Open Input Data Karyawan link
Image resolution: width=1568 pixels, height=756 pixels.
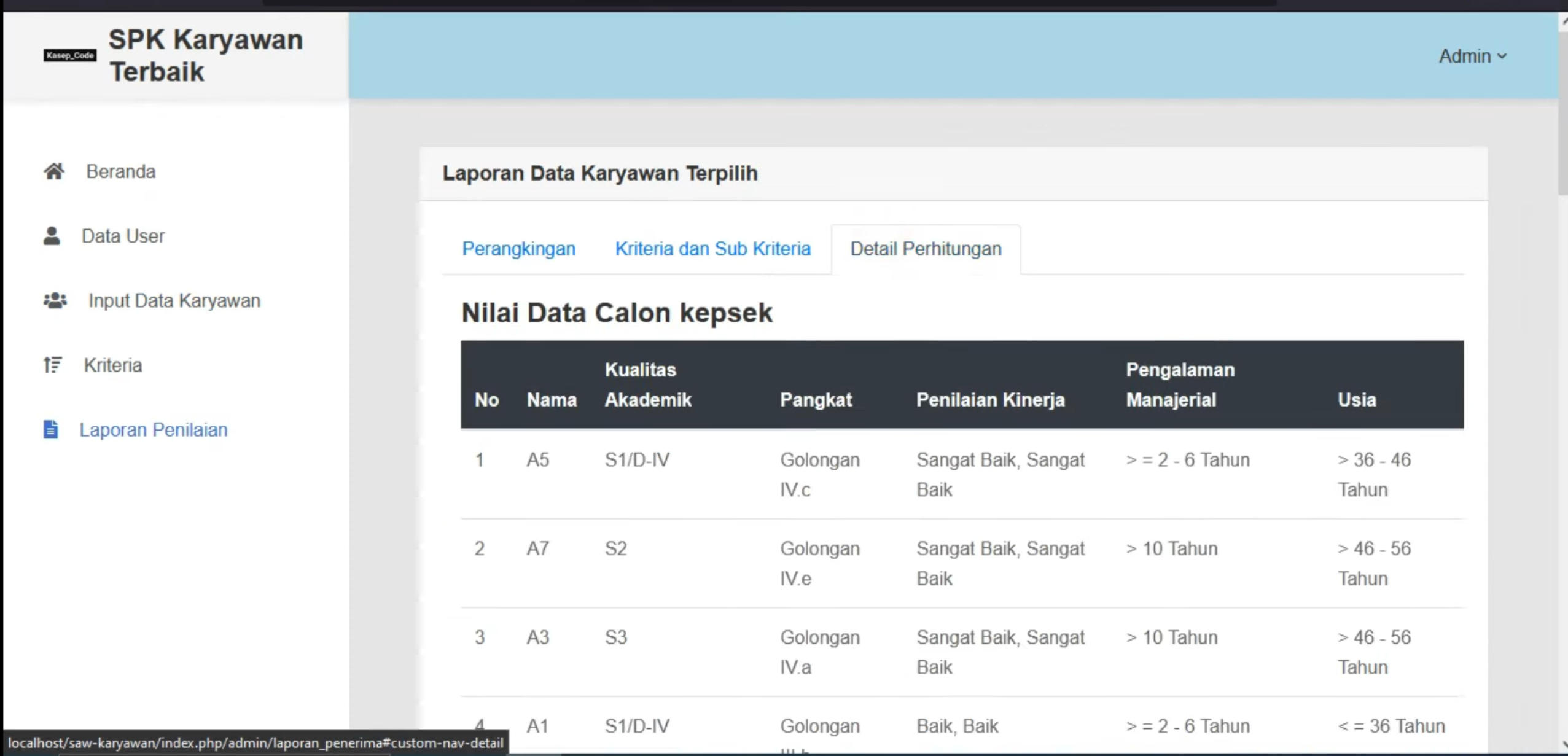tap(174, 300)
